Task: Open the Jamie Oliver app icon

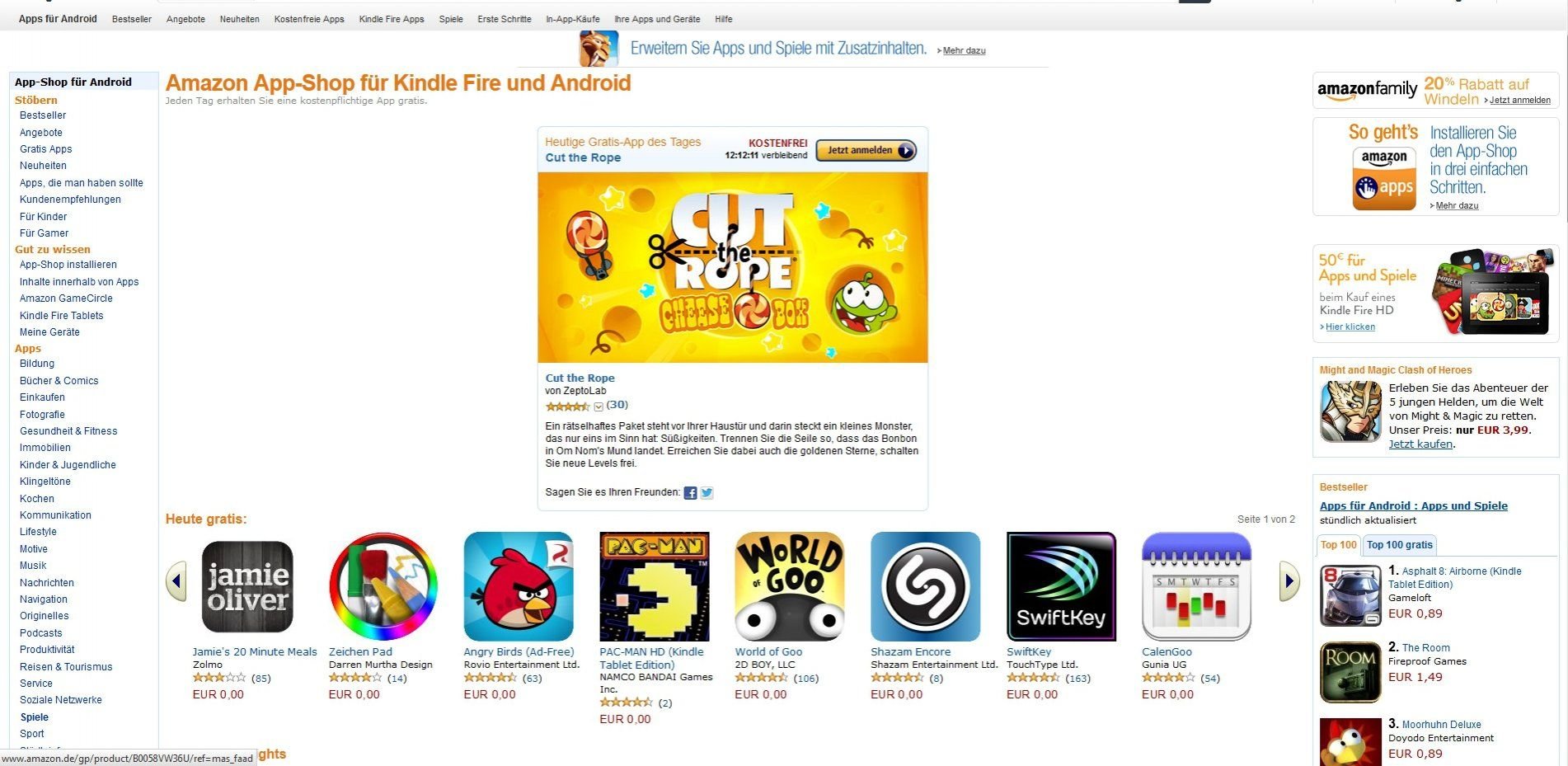Action: pyautogui.click(x=247, y=586)
